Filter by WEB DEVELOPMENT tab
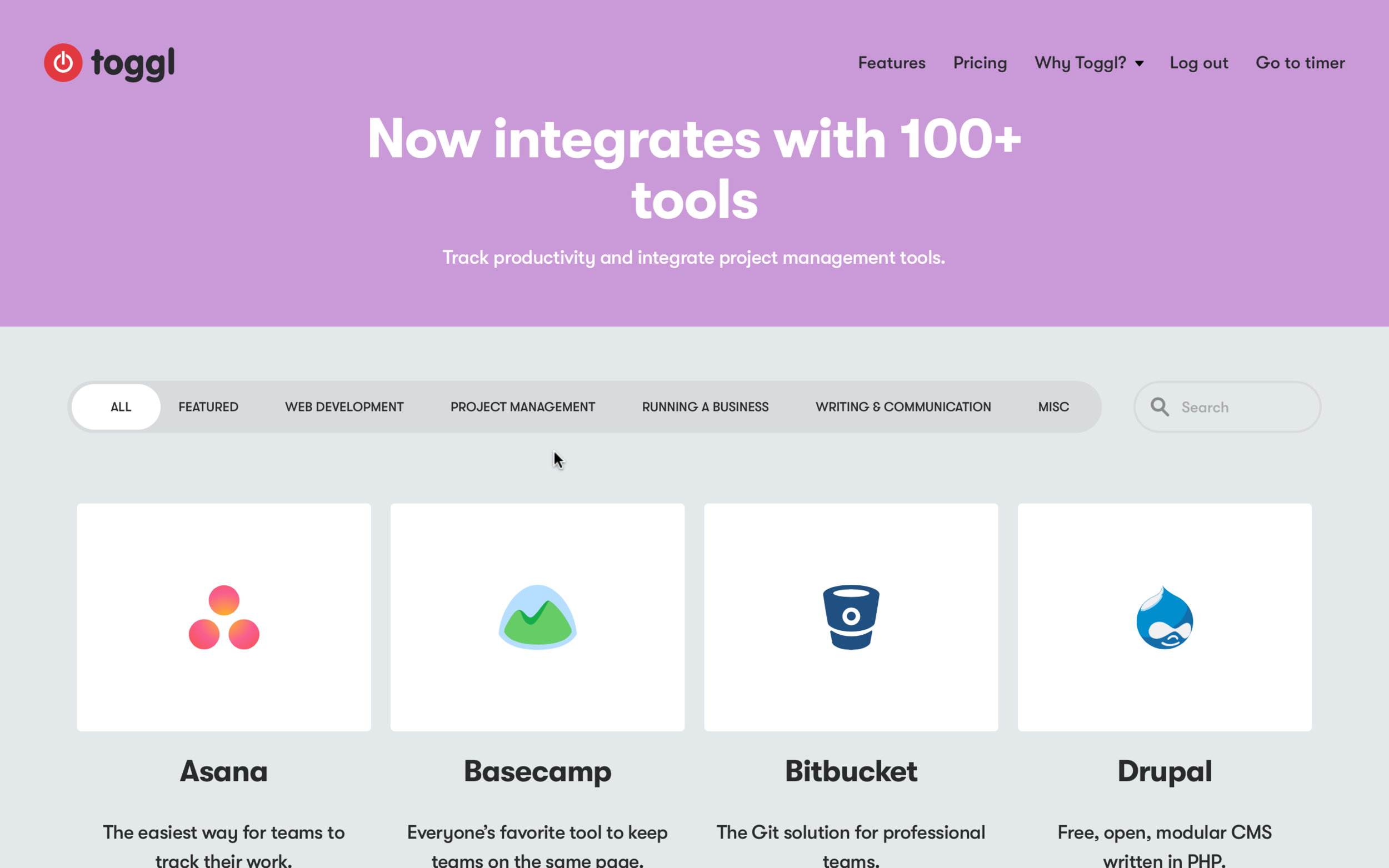This screenshot has width=1389, height=868. [x=344, y=407]
